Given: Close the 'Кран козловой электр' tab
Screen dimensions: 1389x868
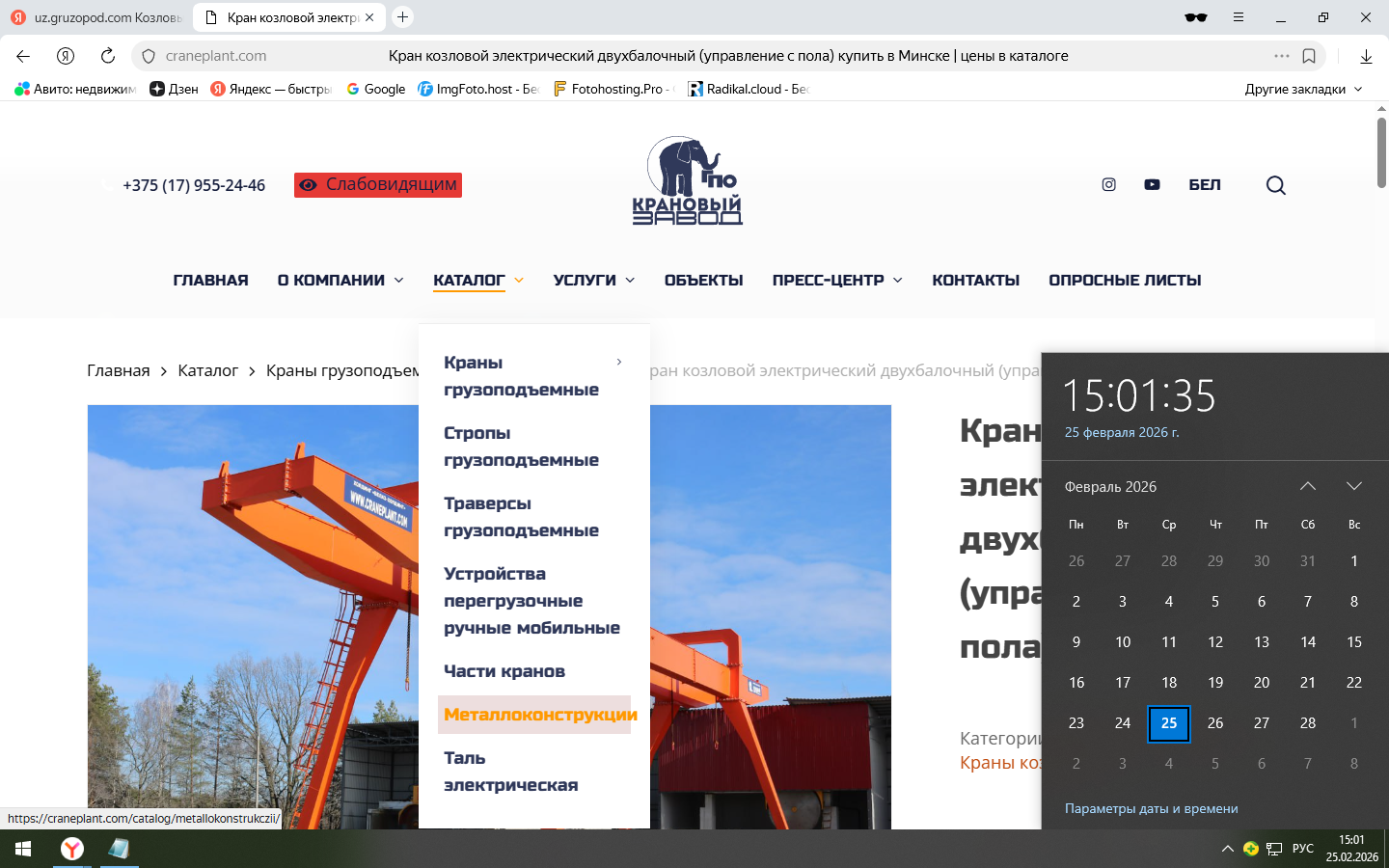Looking at the screenshot, I should (369, 17).
